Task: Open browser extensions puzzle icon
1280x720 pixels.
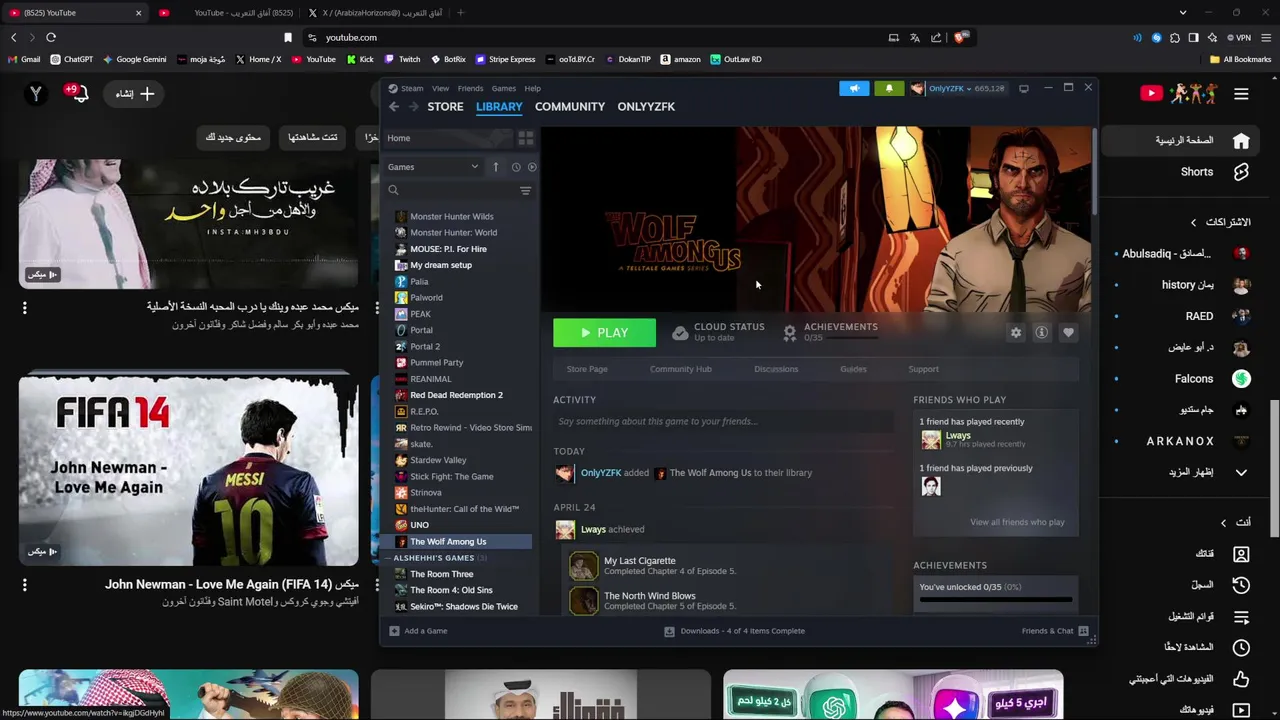Action: 1175,37
